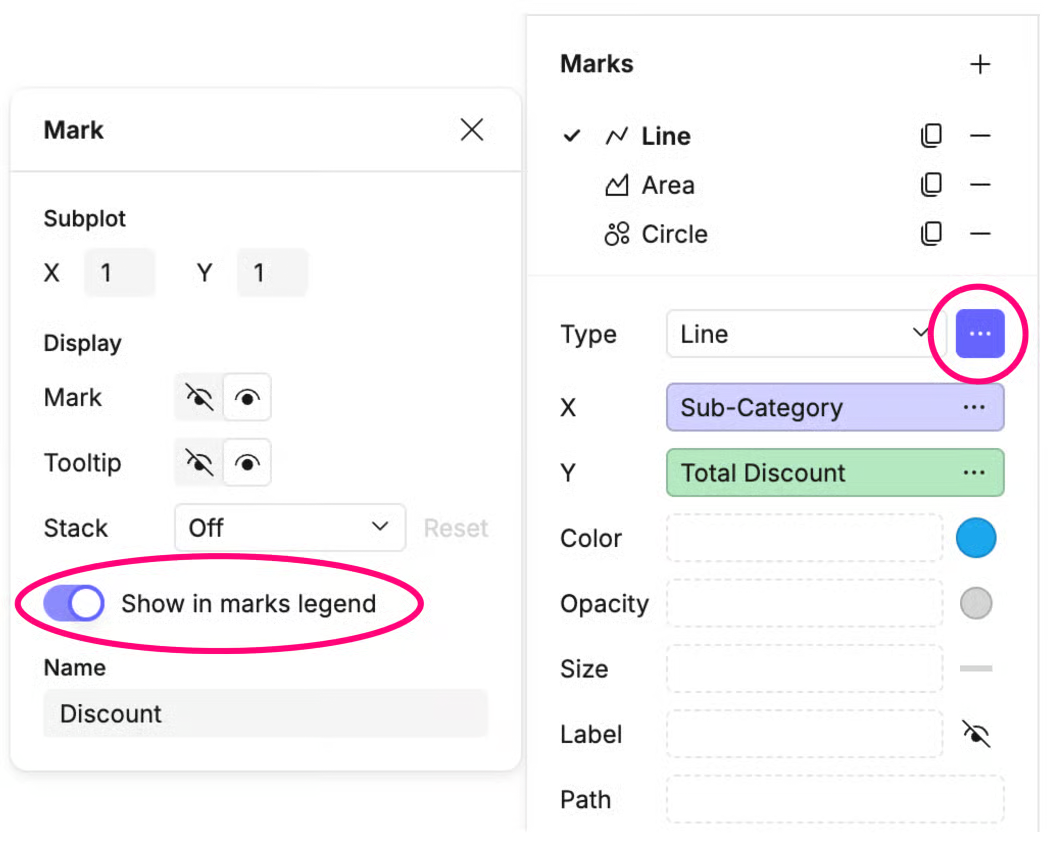
Task: Open mark options via purple ellipsis button
Action: [980, 334]
